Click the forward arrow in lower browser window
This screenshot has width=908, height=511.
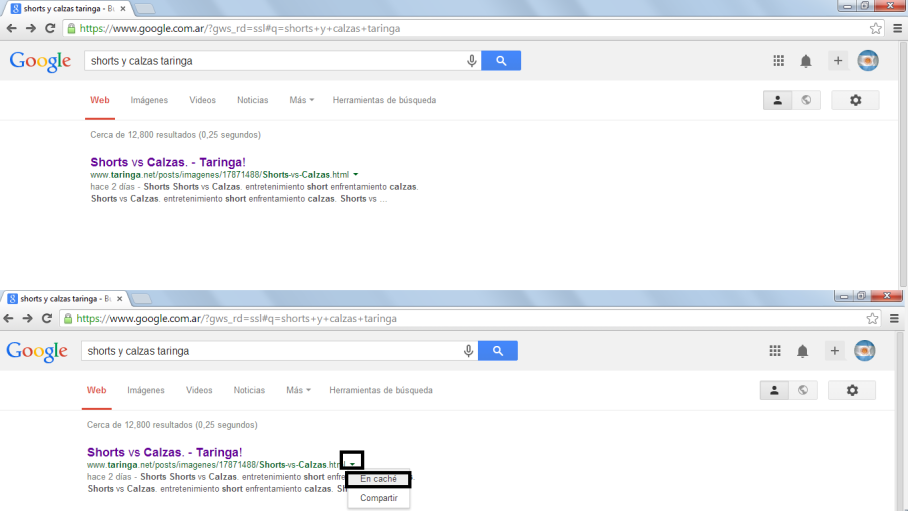27,319
